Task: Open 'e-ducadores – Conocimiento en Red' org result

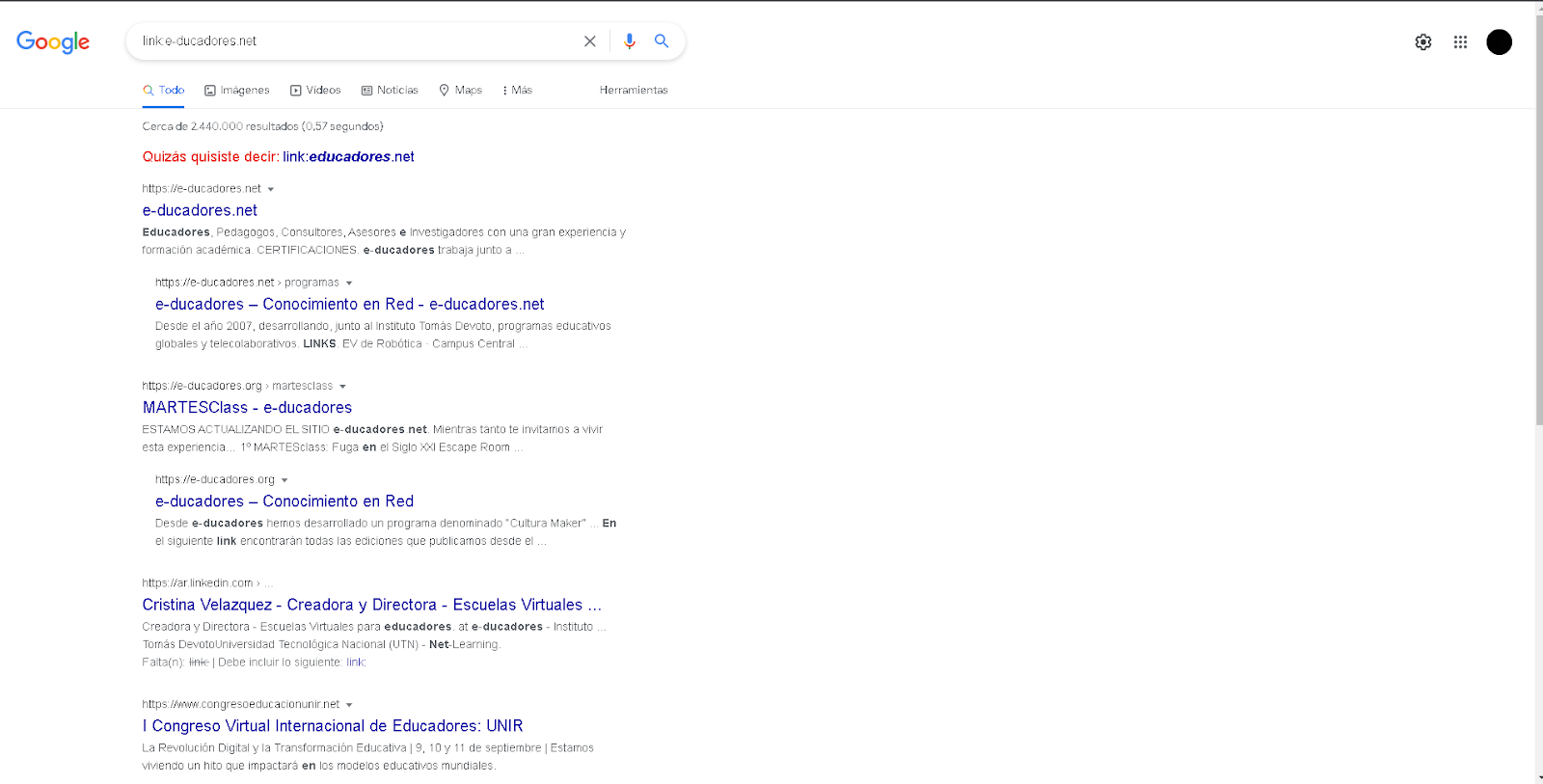Action: [x=284, y=500]
